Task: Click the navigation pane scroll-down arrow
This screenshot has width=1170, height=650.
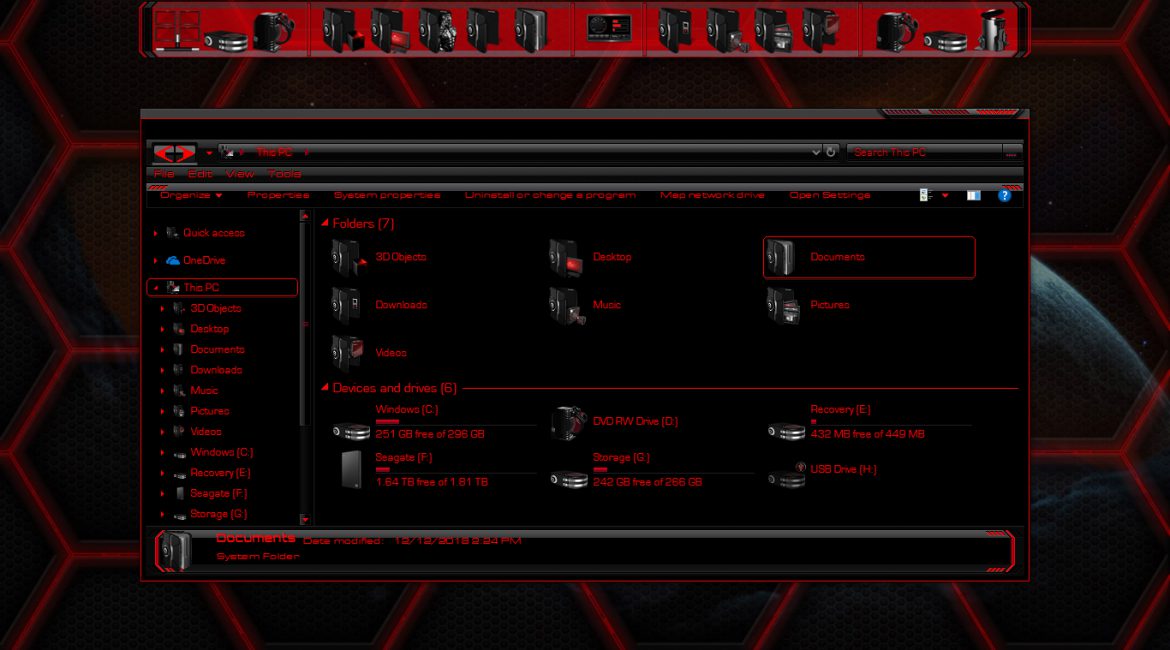Action: (304, 519)
